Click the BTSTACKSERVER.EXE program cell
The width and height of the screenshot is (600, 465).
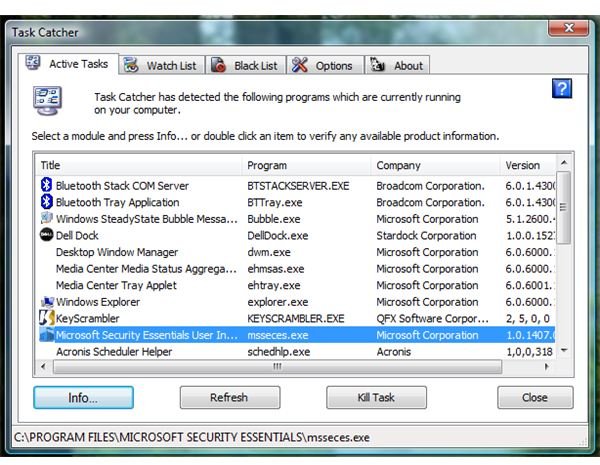tap(298, 186)
